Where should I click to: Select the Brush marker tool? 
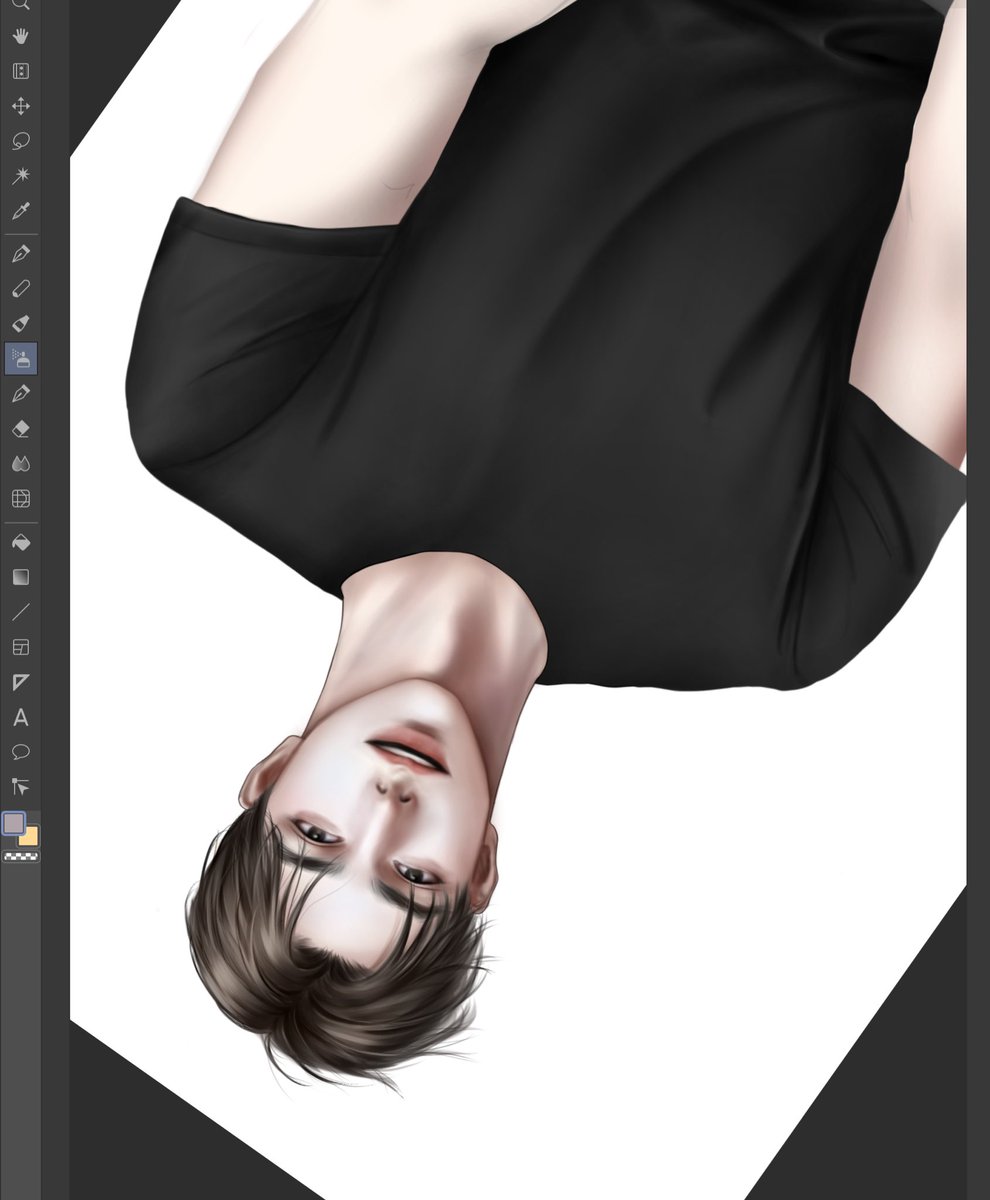(x=20, y=322)
